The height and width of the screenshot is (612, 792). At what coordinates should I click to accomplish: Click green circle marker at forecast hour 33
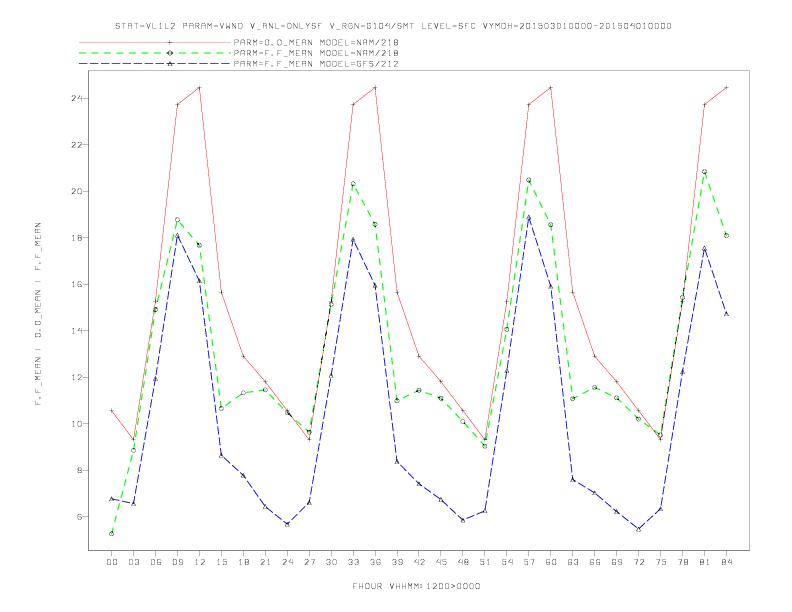(353, 184)
